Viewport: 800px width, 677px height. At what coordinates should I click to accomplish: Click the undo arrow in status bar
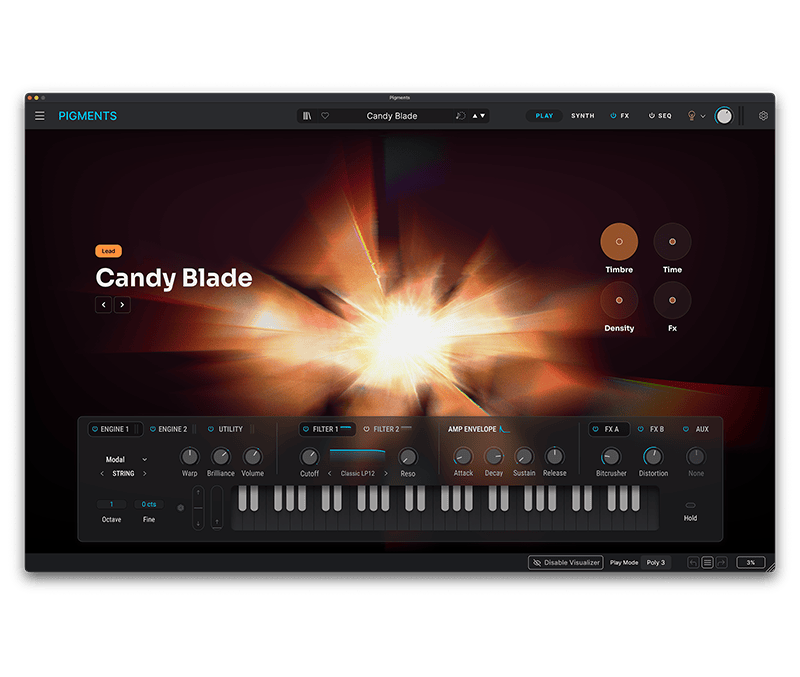point(693,563)
